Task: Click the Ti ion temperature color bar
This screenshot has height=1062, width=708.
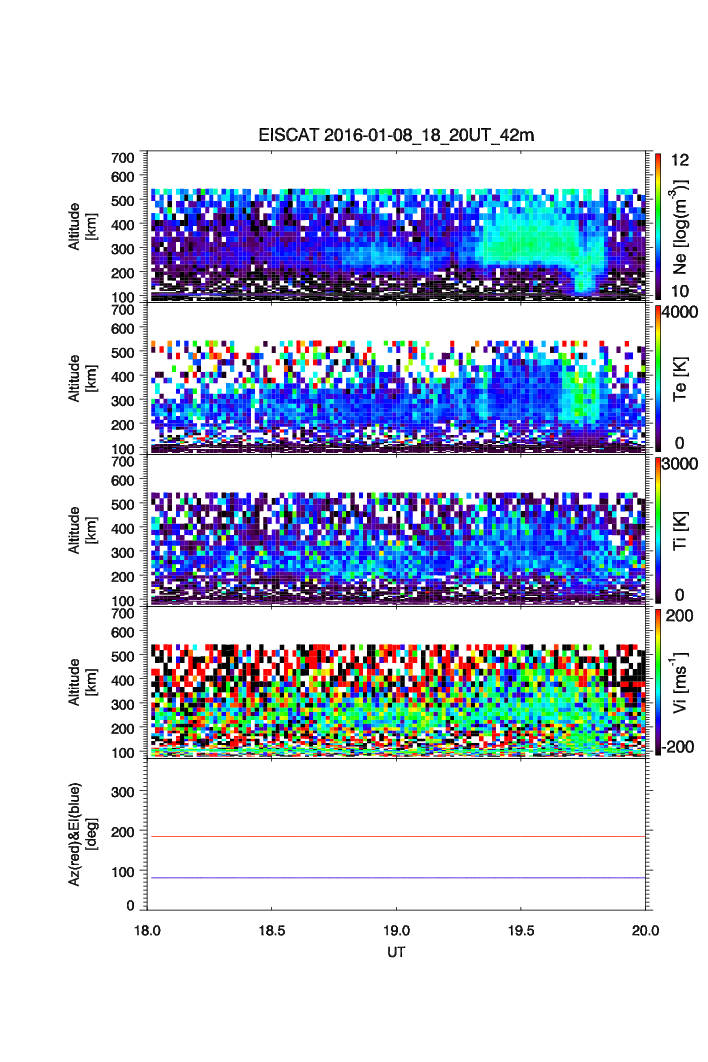Action: coord(657,529)
